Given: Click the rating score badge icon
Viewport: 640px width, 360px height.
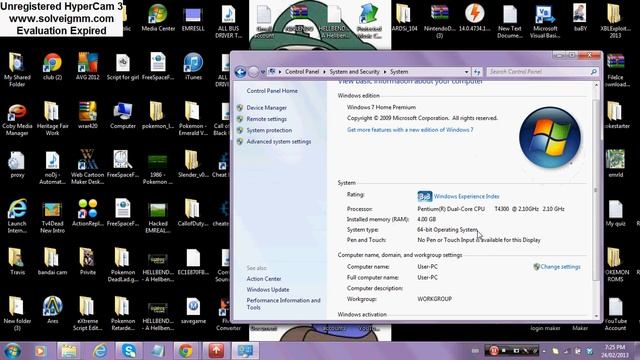Looking at the screenshot, I should click(x=424, y=196).
